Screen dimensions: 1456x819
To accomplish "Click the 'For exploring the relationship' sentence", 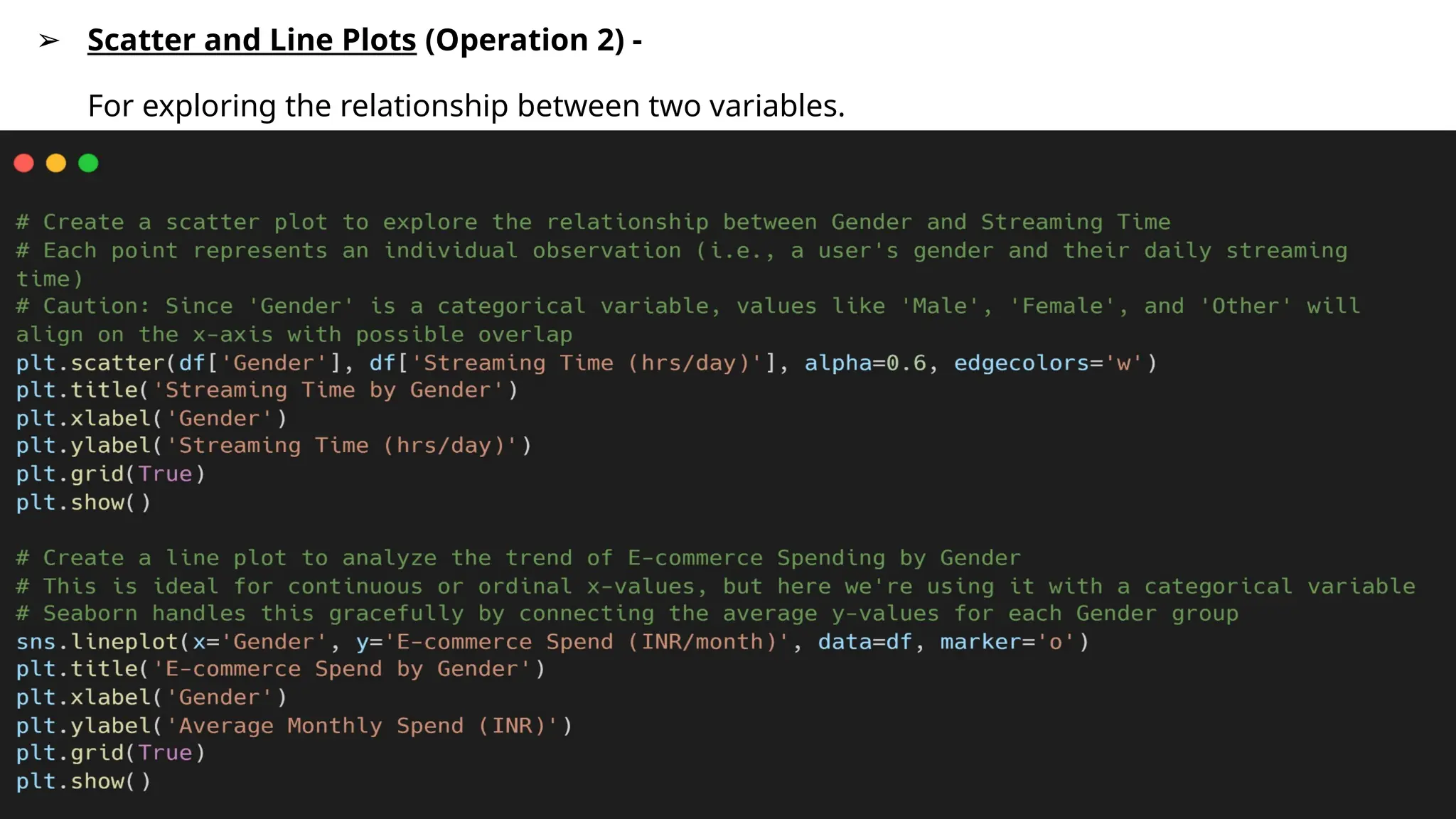I will 466,106.
